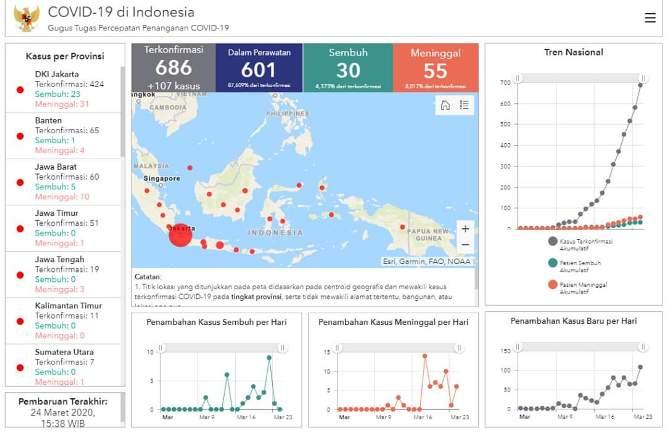
Task: Click right range handle on Kasus Sembuh chart
Action: [283, 347]
